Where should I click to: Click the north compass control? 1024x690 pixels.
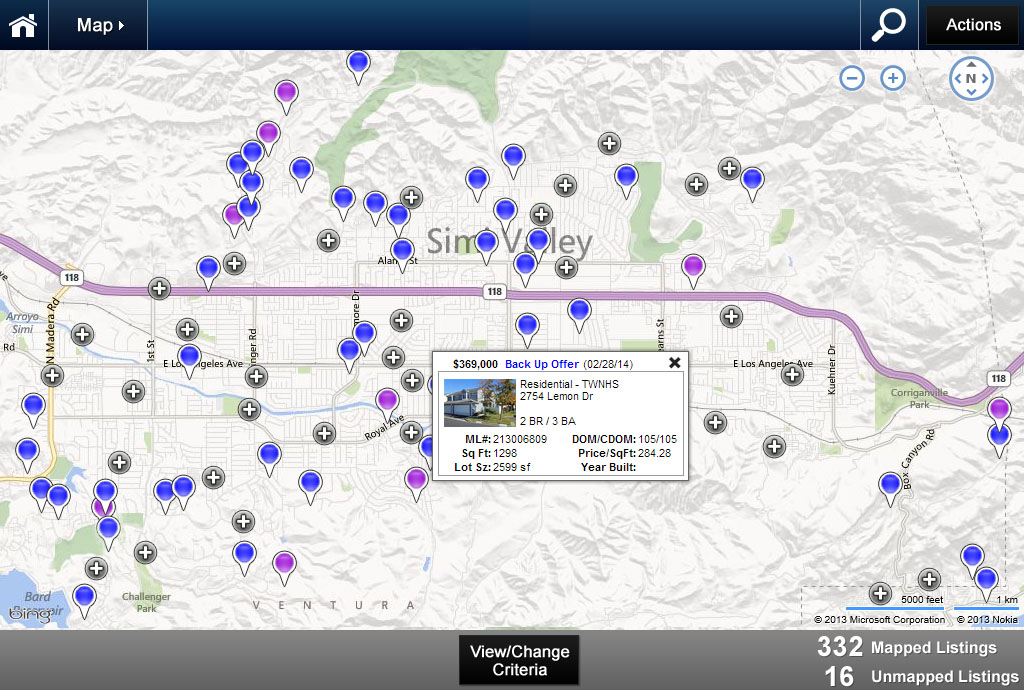(x=971, y=78)
